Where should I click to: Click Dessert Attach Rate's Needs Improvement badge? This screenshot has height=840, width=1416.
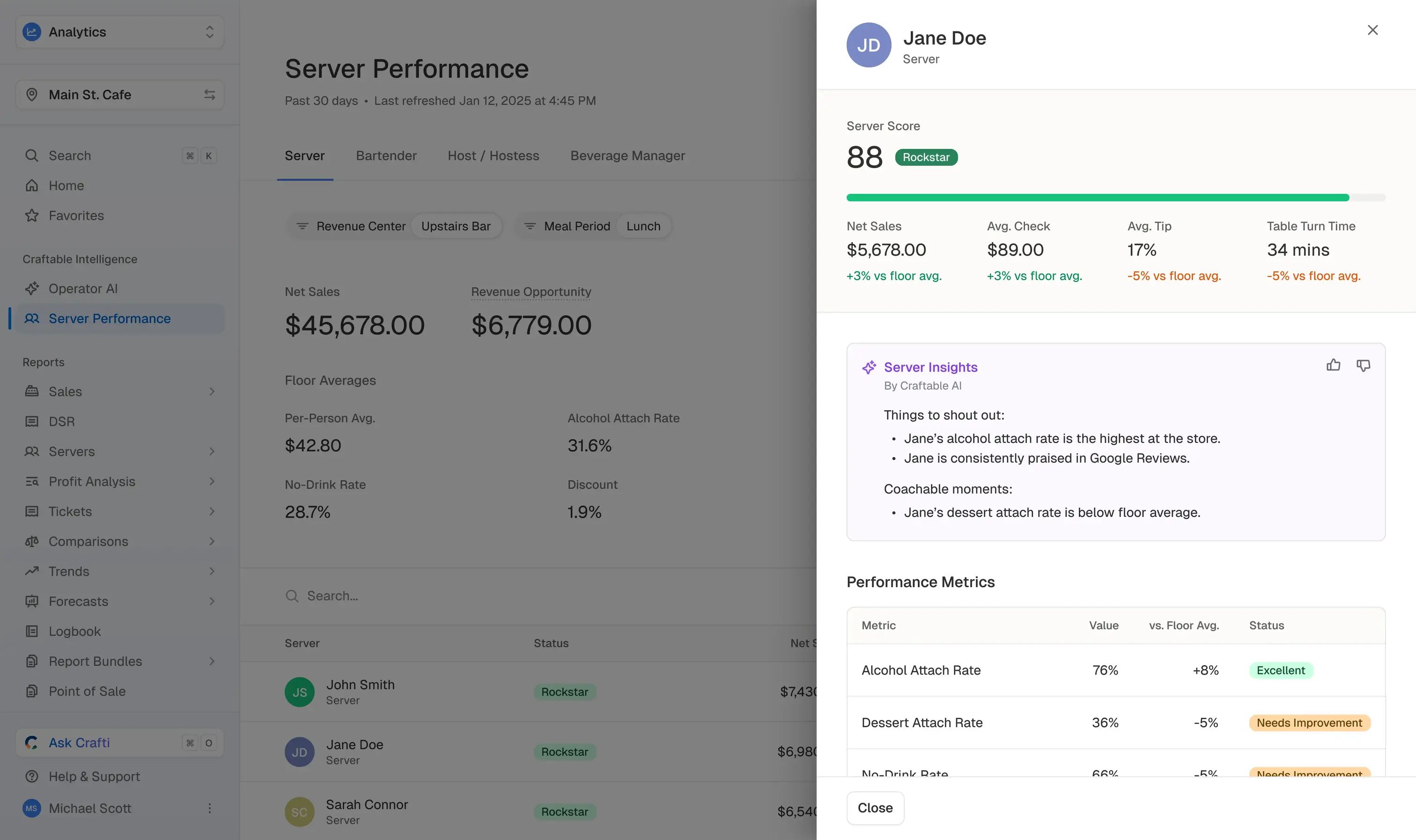[1309, 723]
